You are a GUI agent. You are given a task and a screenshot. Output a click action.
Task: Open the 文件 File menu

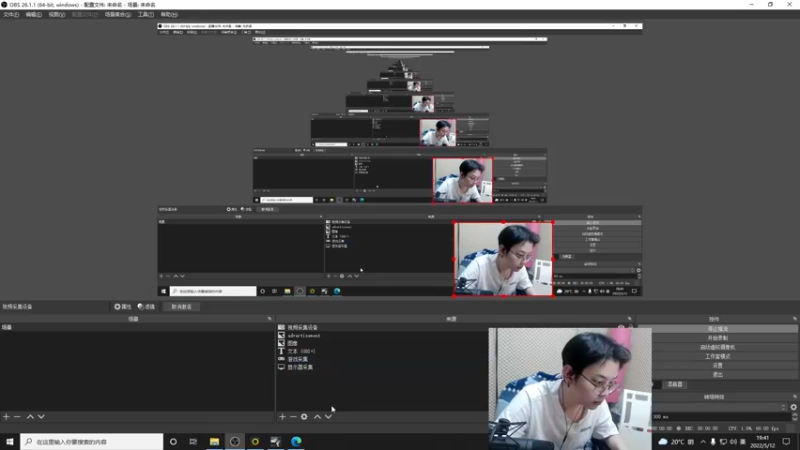point(11,15)
